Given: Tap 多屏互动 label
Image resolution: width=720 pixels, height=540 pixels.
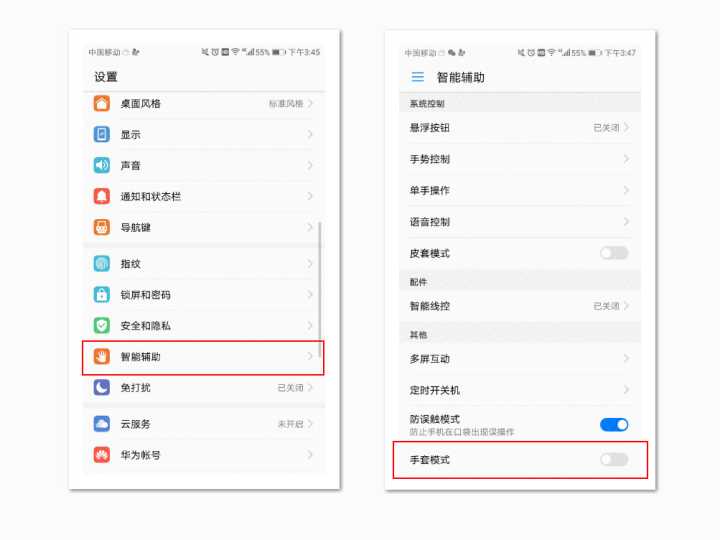Looking at the screenshot, I should tap(429, 359).
